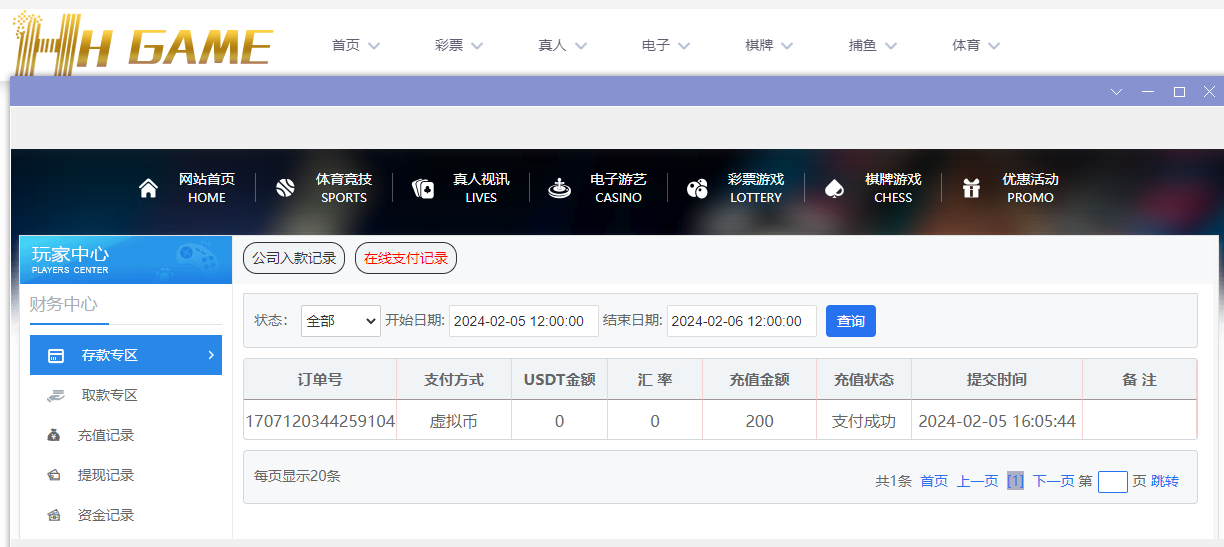Image resolution: width=1224 pixels, height=547 pixels.
Task: Click the spade icon for 棋牌游戏
Action: (x=834, y=188)
